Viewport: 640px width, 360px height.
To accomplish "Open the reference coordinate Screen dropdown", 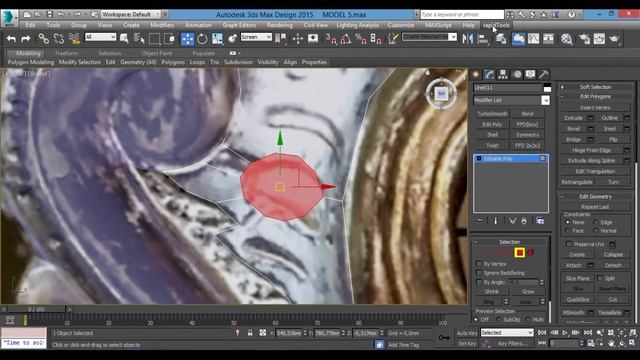I will pos(256,37).
